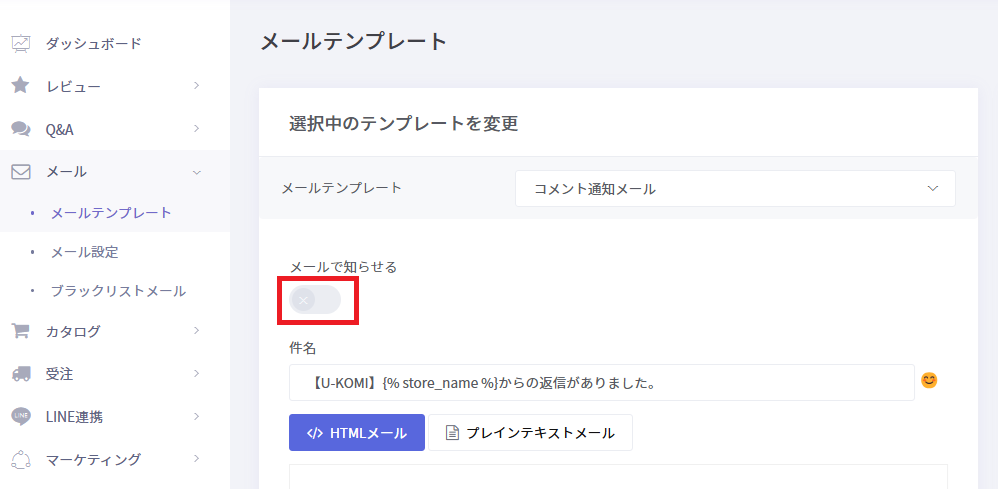998x489 pixels.
Task: Click the orders truck icon
Action: click(x=21, y=374)
